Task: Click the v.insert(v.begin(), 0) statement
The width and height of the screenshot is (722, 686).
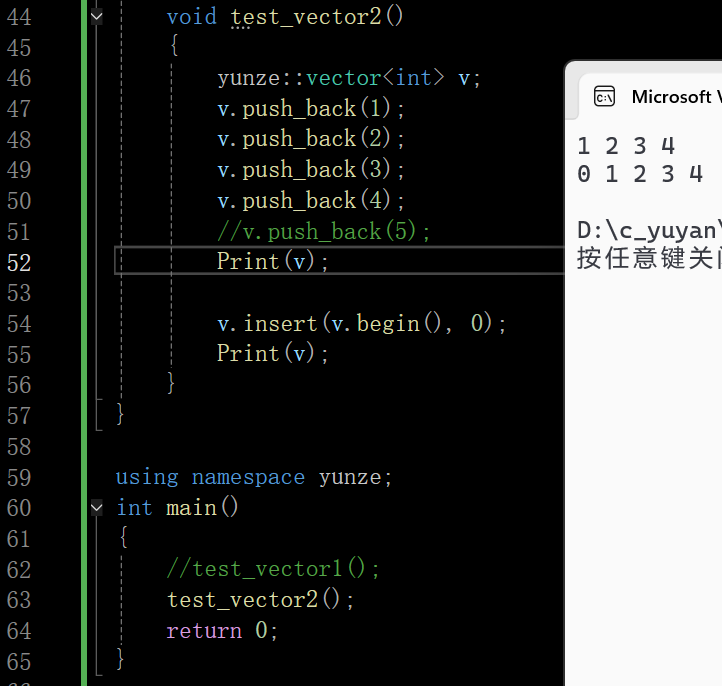Action: [x=361, y=324]
